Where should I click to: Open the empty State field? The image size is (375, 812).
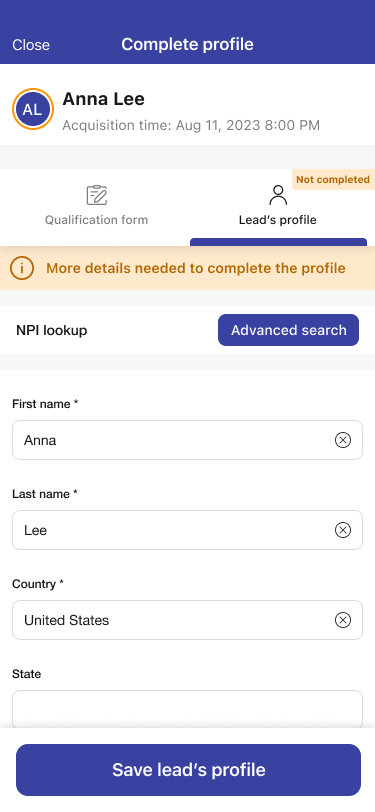click(x=188, y=709)
